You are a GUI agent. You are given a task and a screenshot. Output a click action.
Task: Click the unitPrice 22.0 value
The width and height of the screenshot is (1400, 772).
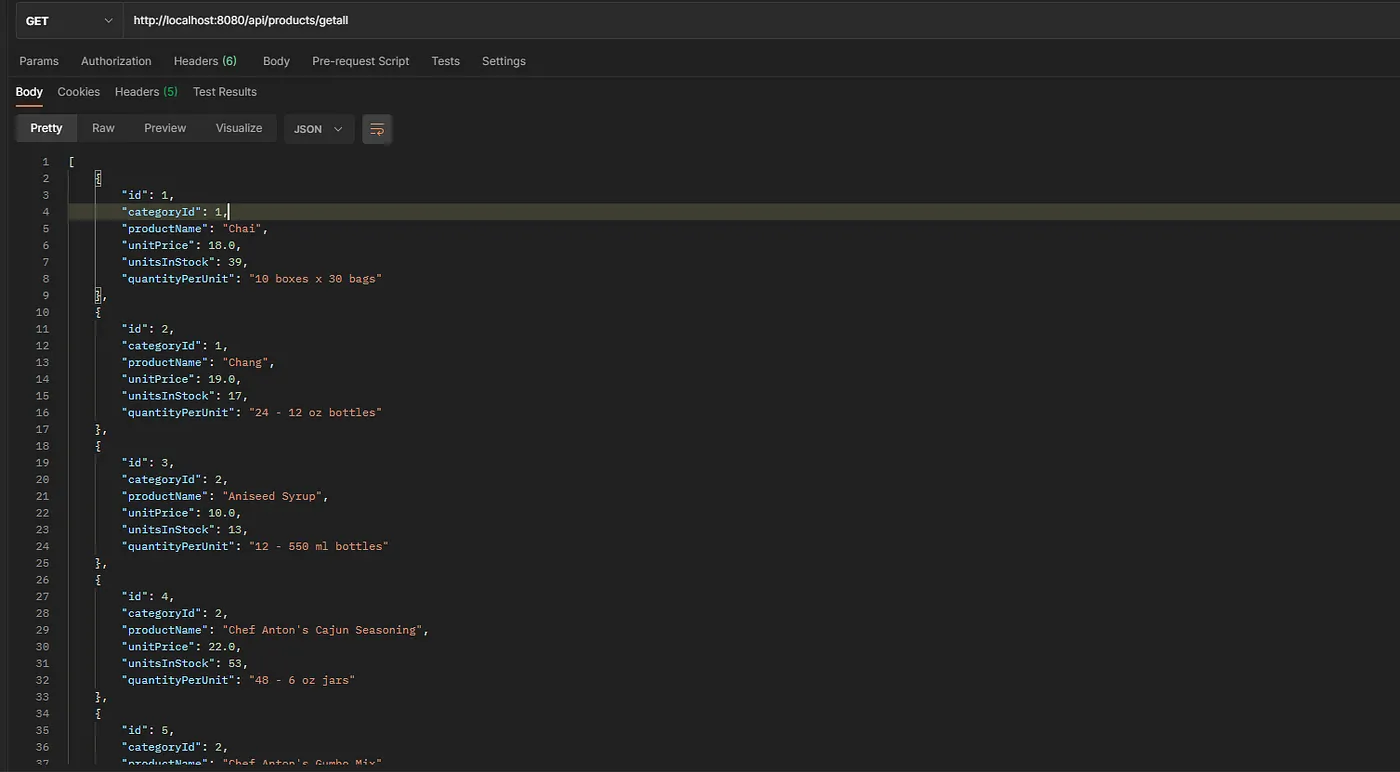(x=221, y=647)
